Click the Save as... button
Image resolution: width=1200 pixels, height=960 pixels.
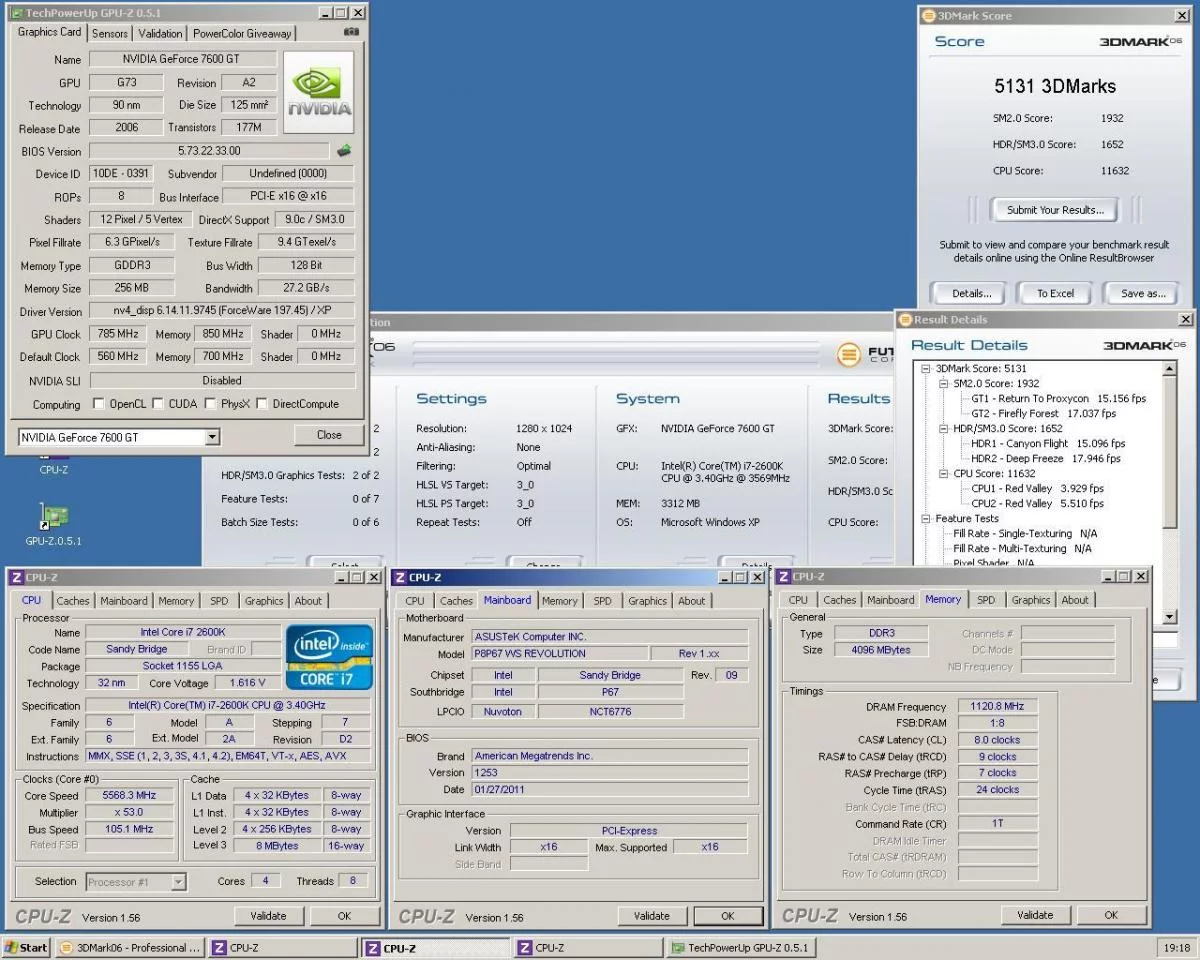click(1143, 293)
